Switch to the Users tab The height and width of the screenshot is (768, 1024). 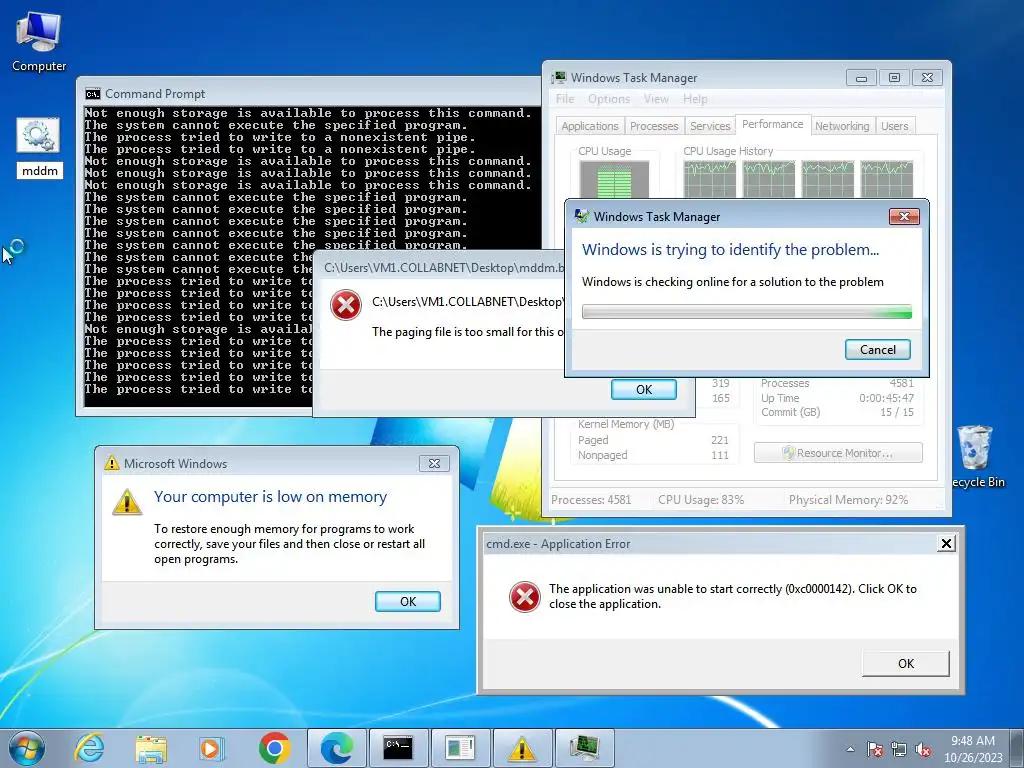click(x=894, y=126)
